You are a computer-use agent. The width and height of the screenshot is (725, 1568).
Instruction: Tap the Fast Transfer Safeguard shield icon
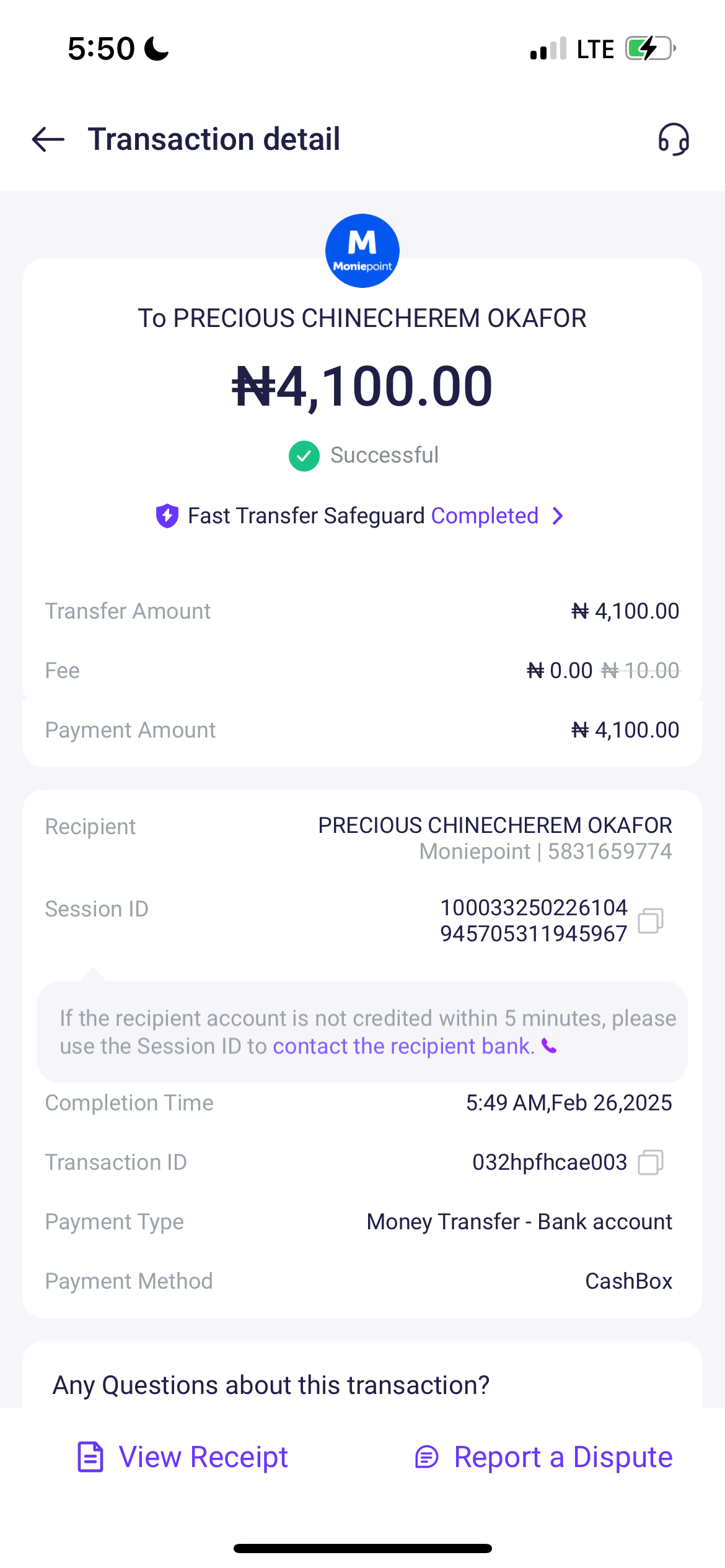pyautogui.click(x=167, y=516)
